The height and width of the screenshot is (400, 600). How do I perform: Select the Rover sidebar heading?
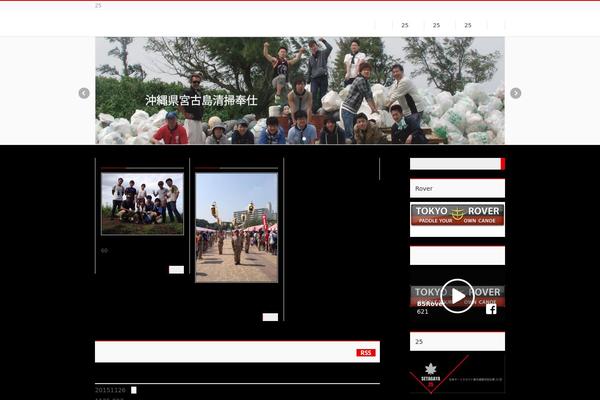coord(424,189)
